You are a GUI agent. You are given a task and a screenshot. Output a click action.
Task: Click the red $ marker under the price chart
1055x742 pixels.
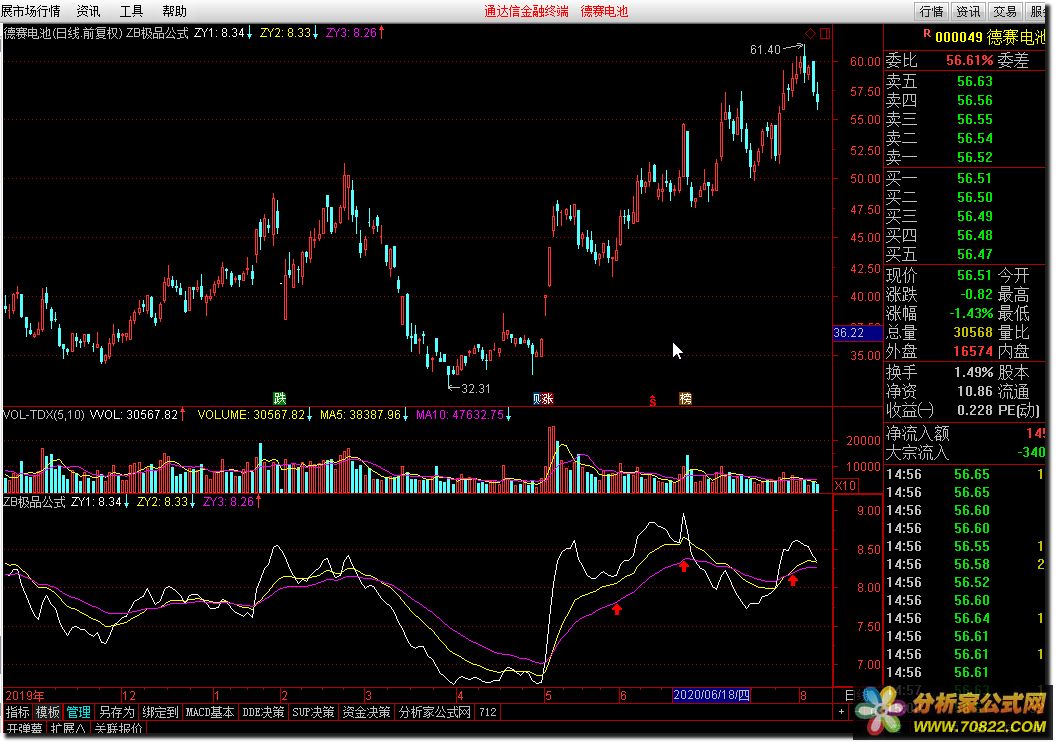(x=653, y=400)
